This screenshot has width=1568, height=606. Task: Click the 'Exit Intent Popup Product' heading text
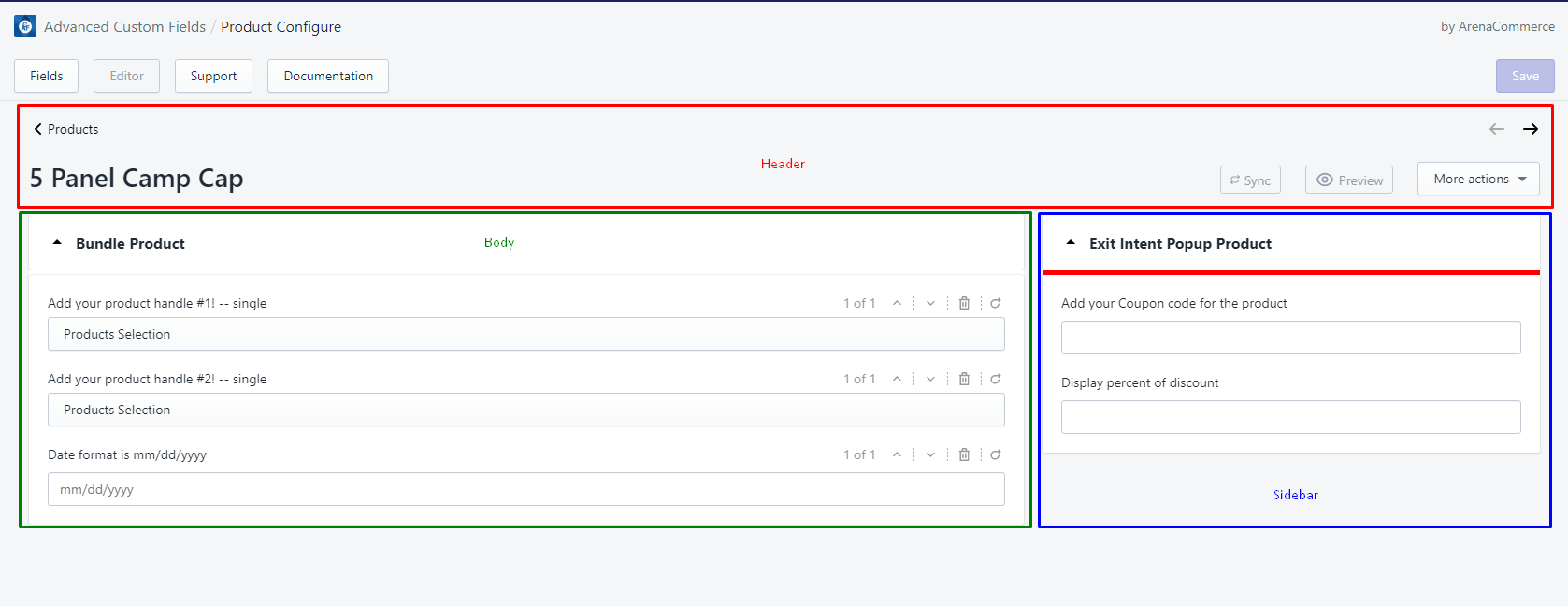click(1180, 243)
